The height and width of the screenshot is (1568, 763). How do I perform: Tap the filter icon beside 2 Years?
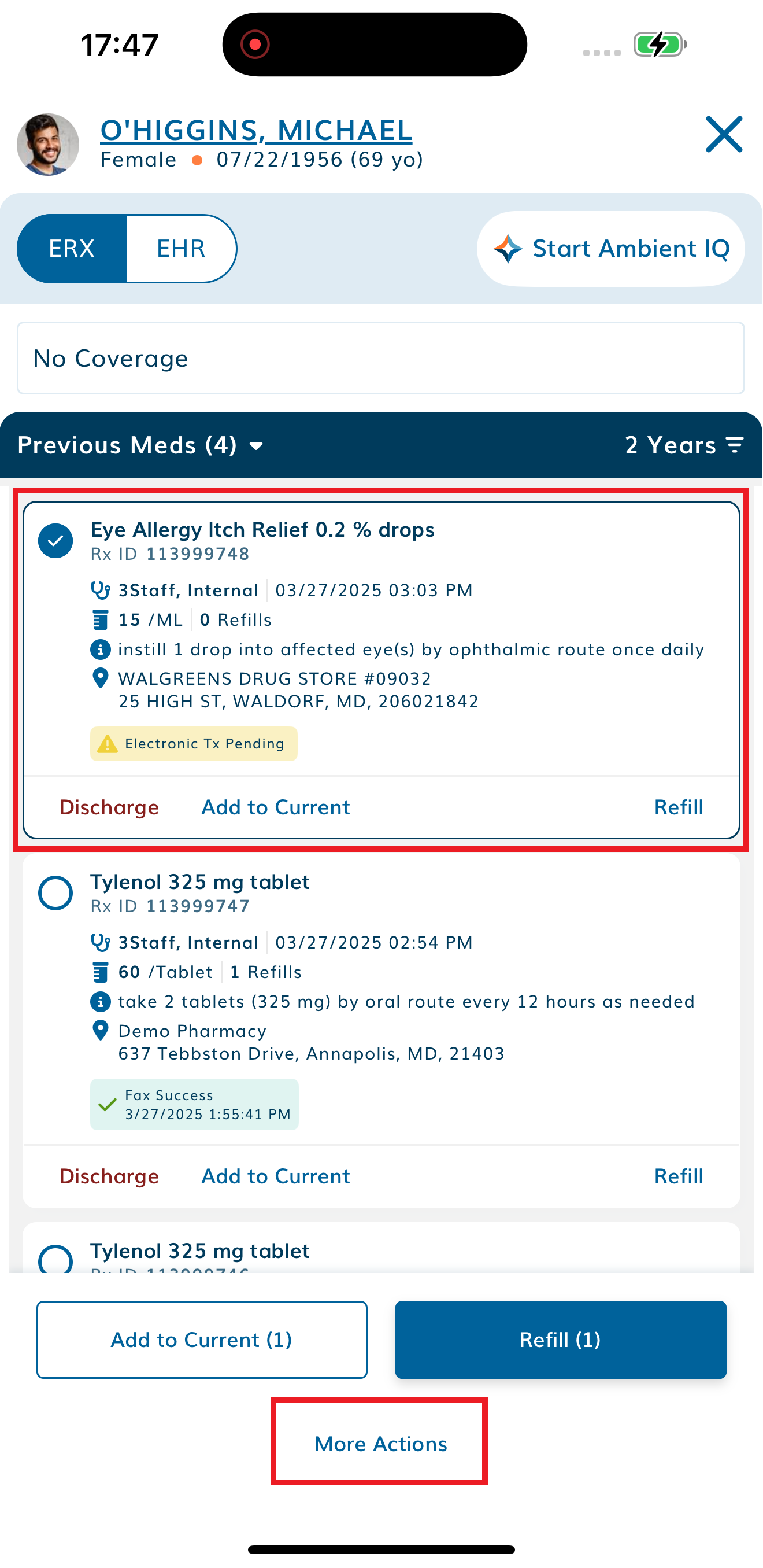[735, 445]
